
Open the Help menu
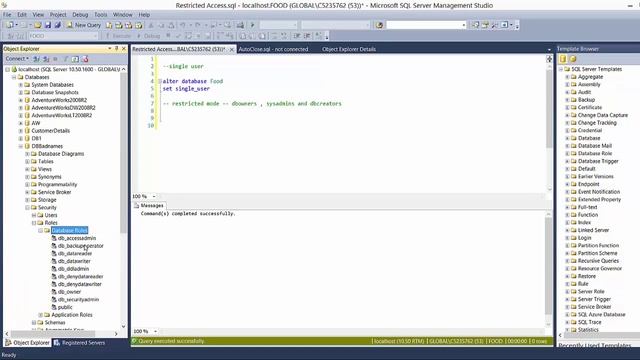click(144, 15)
